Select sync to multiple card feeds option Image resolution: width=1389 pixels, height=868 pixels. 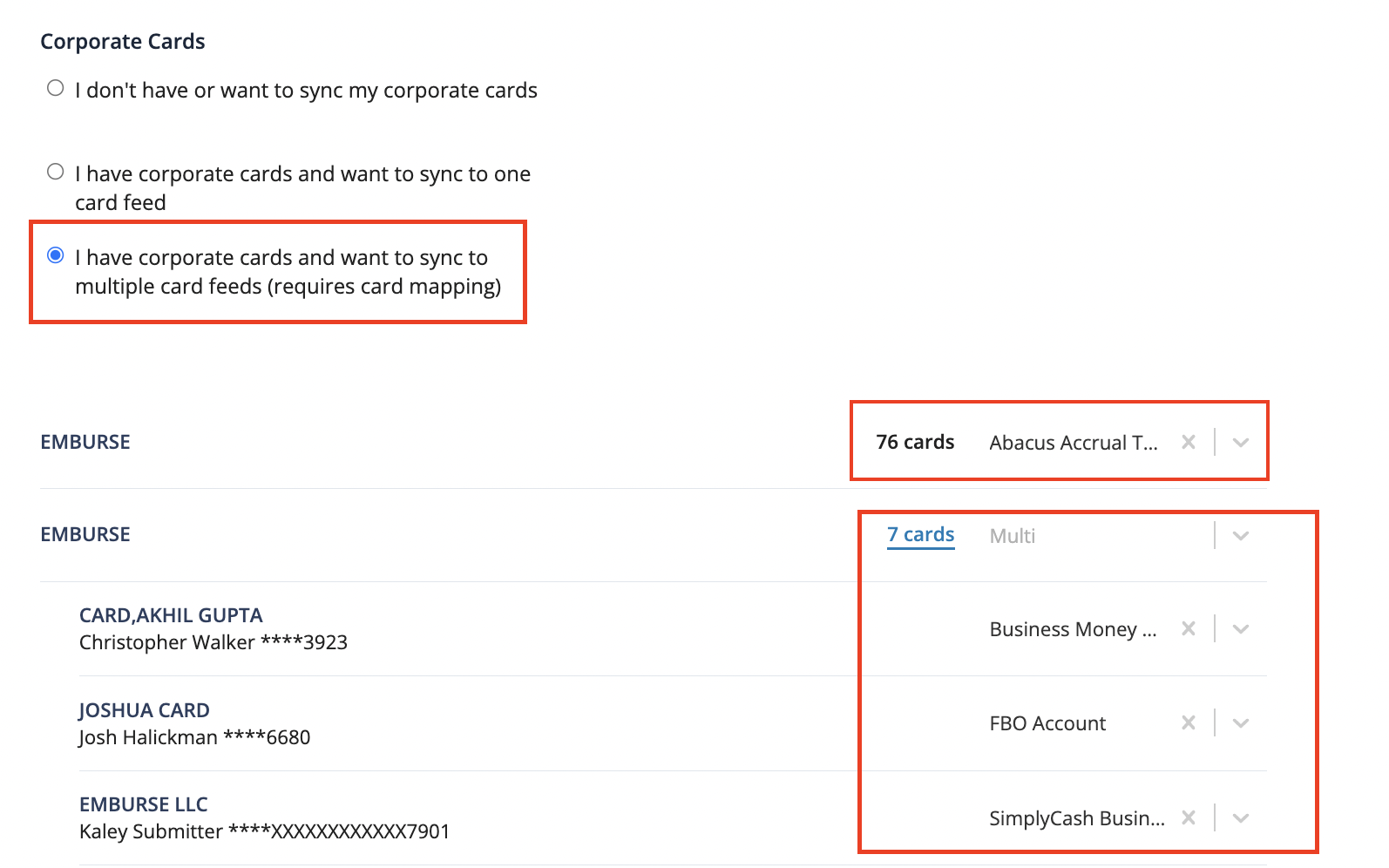[55, 254]
